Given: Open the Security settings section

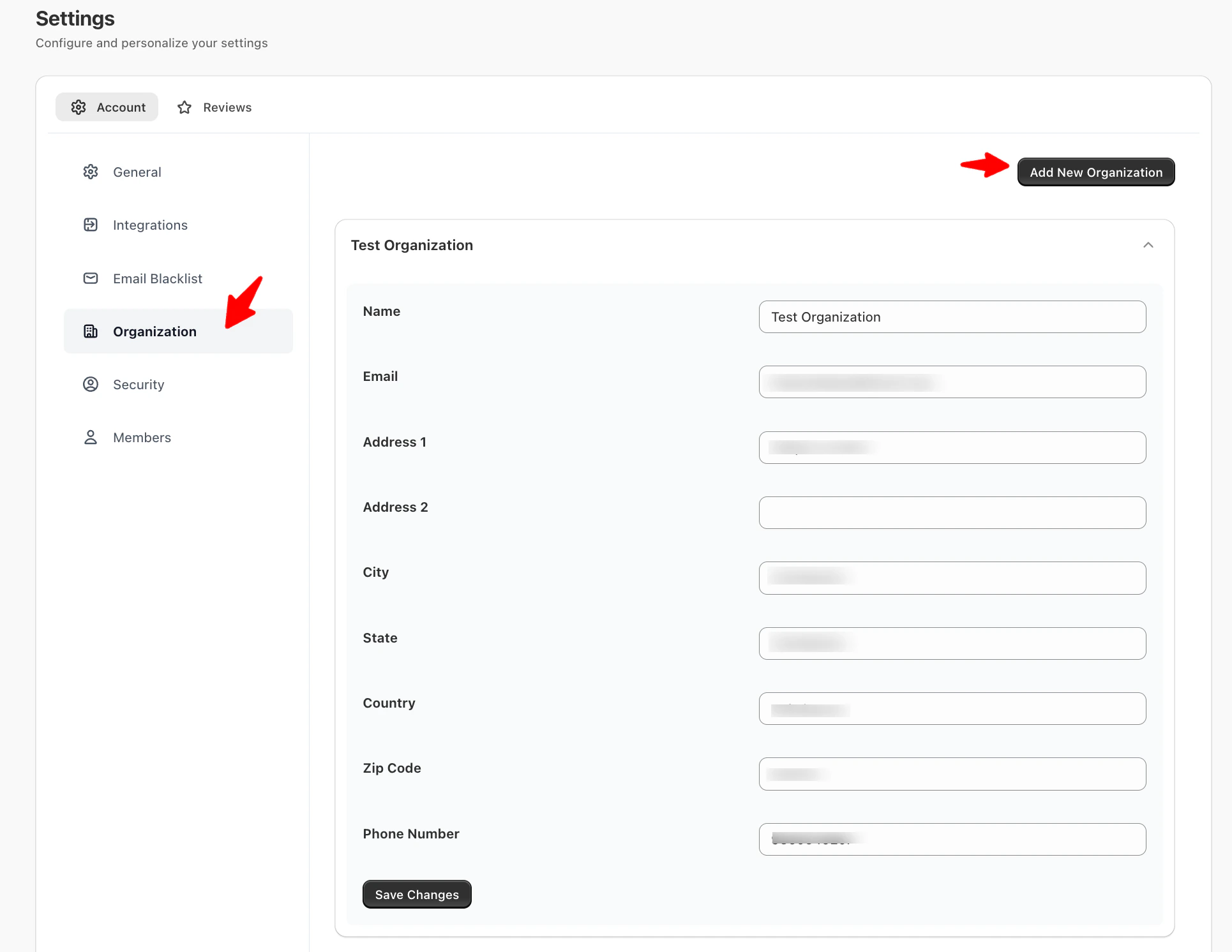Looking at the screenshot, I should [139, 384].
